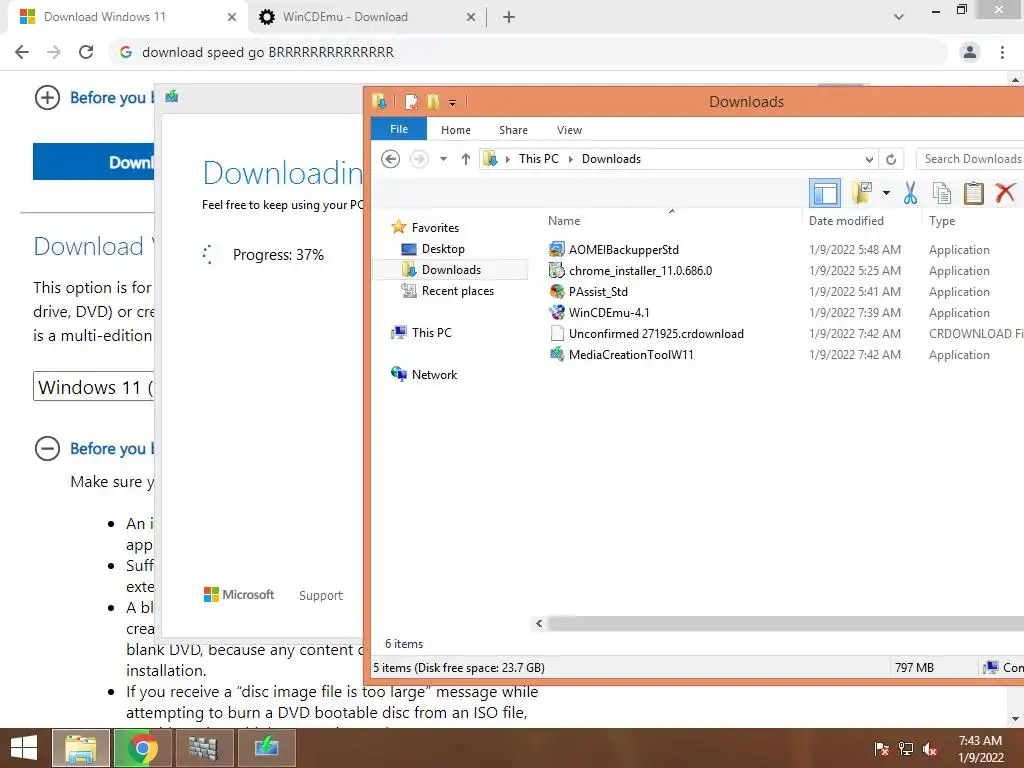
Task: Click Explorer forward navigation arrow
Action: pos(419,159)
